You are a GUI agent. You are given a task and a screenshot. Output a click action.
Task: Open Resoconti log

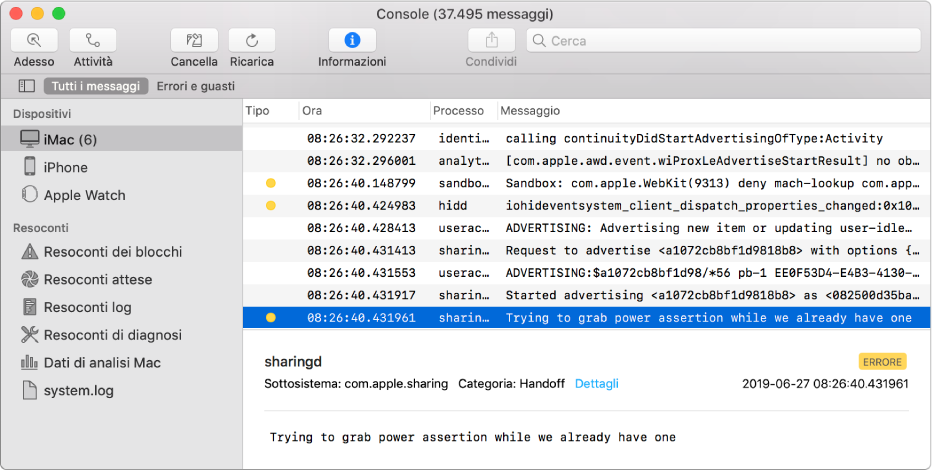122,307
